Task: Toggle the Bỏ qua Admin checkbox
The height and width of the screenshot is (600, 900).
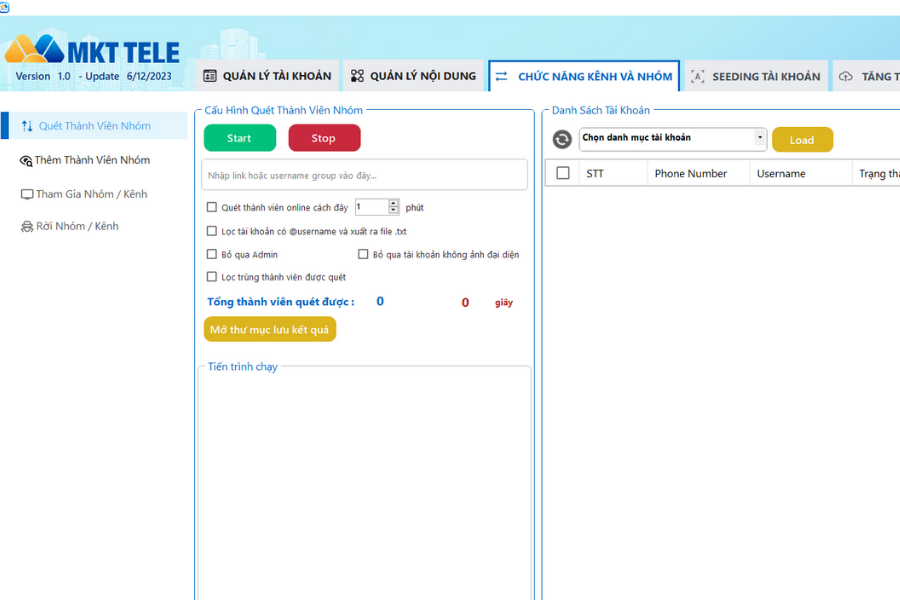Action: pos(212,255)
